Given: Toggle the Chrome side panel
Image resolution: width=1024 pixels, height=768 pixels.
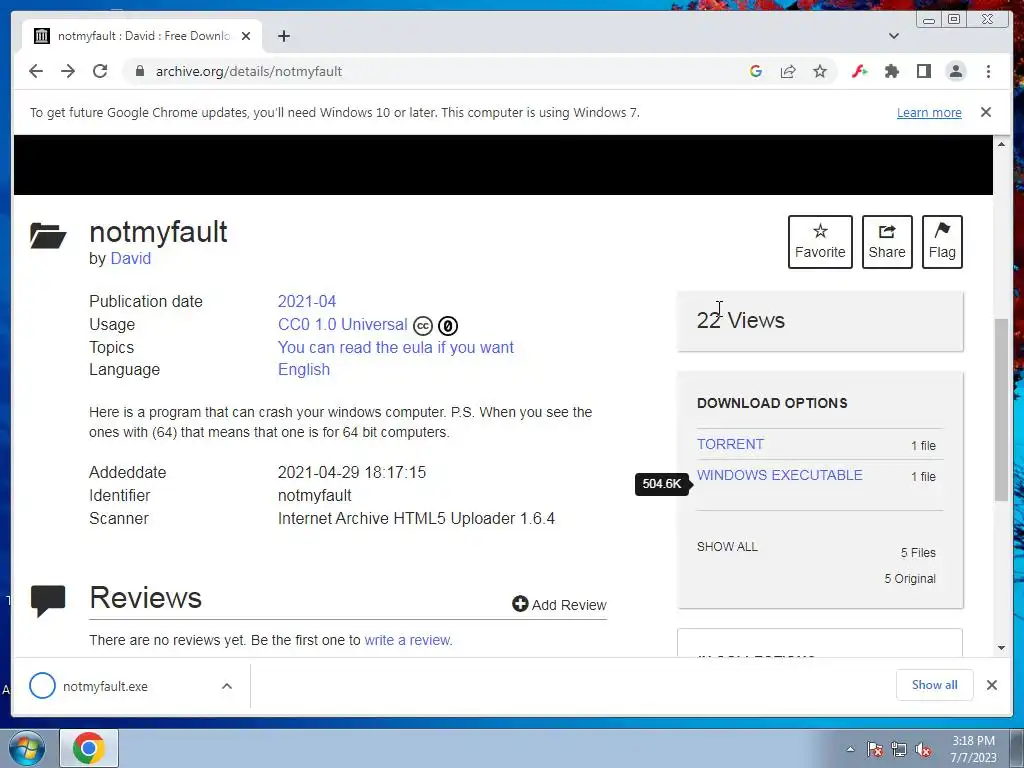Looking at the screenshot, I should 923,71.
